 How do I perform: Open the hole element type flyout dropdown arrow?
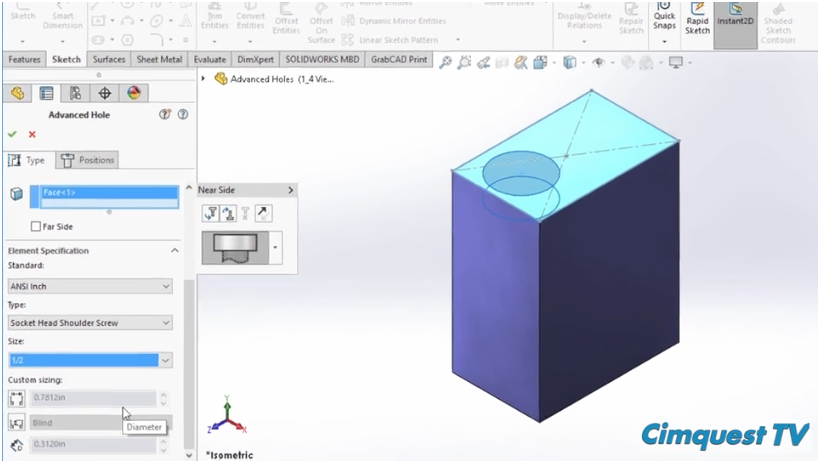pos(276,247)
